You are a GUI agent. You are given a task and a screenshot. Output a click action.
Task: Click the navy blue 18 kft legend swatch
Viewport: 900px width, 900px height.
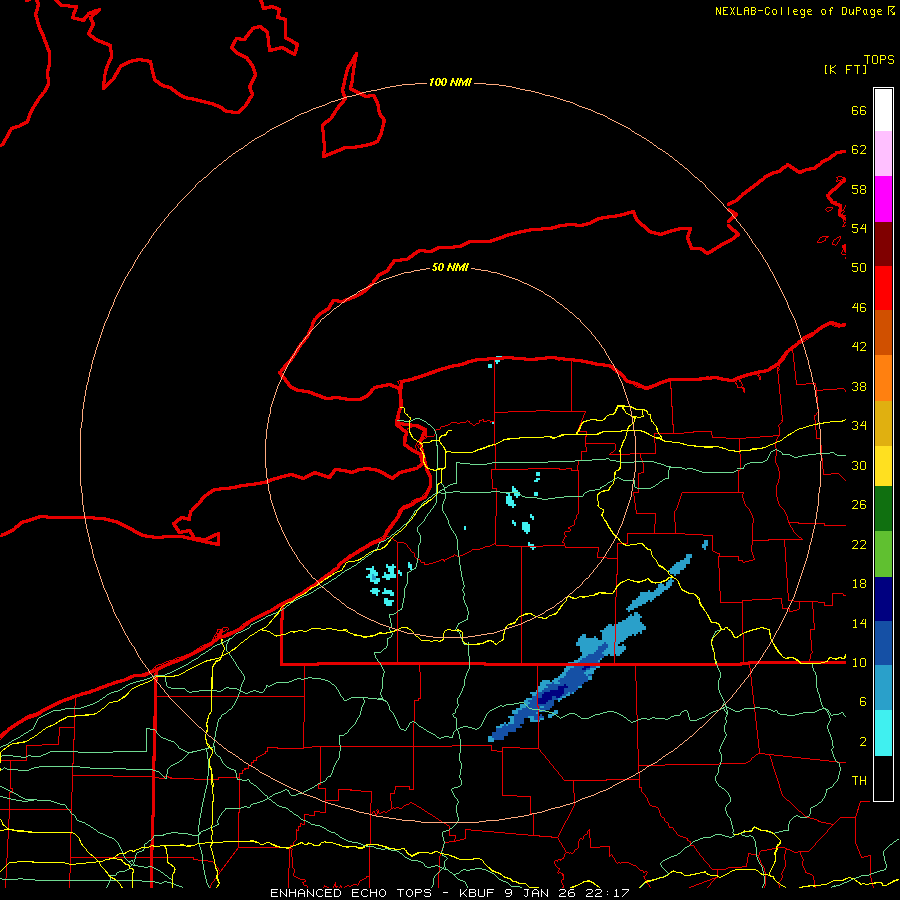(x=883, y=599)
